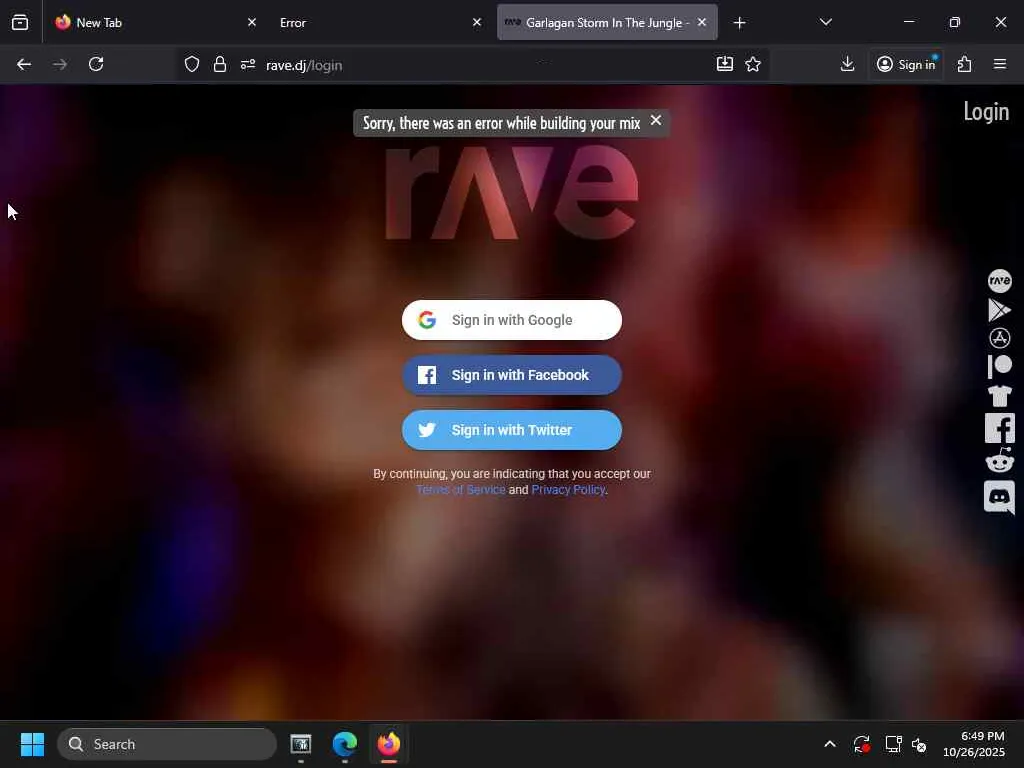Image resolution: width=1024 pixels, height=768 pixels.
Task: Select Firefox in the taskbar
Action: click(389, 744)
